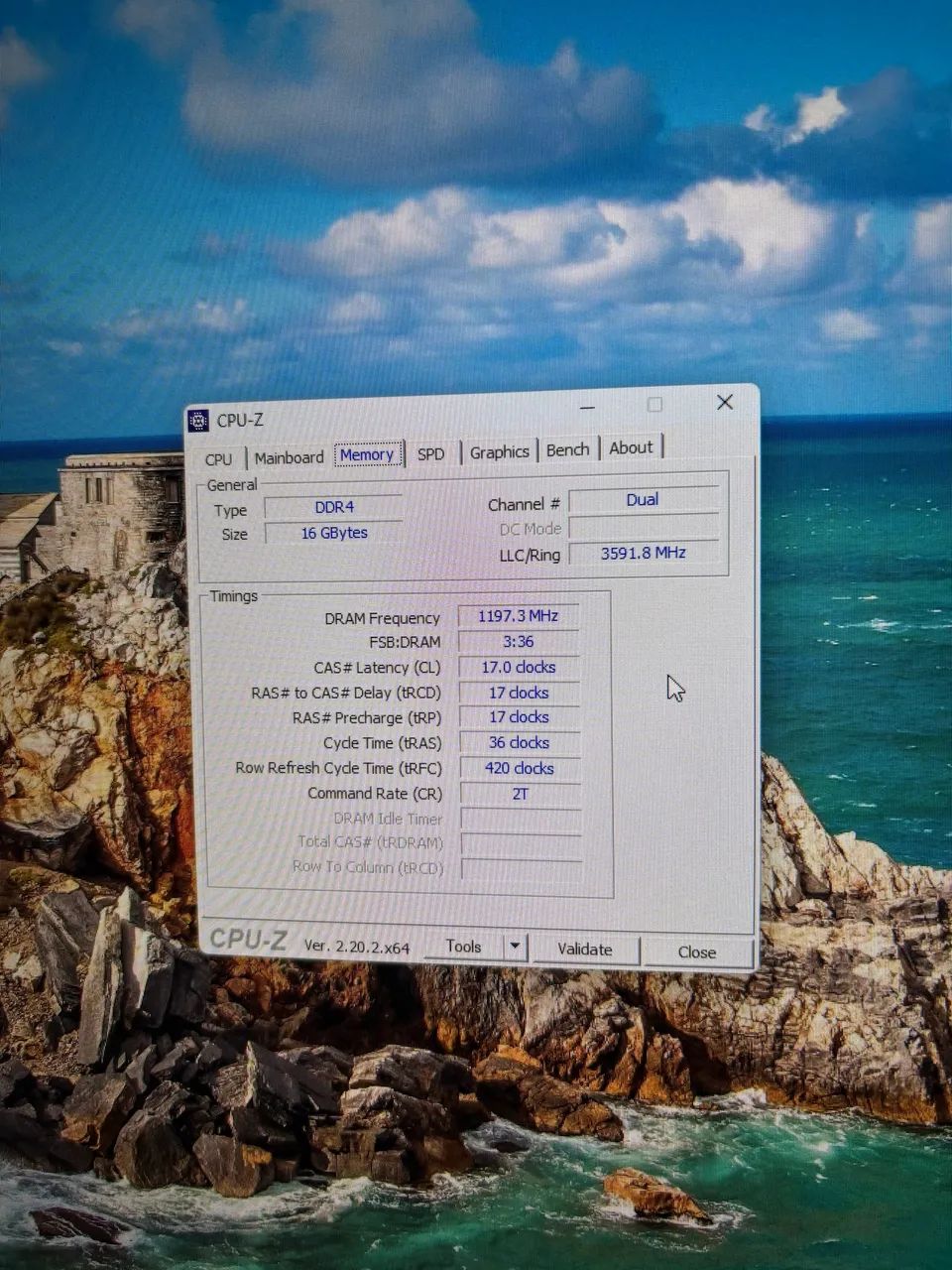This screenshot has width=952, height=1270.
Task: Click the empty Row To Column field
Action: coord(522,869)
